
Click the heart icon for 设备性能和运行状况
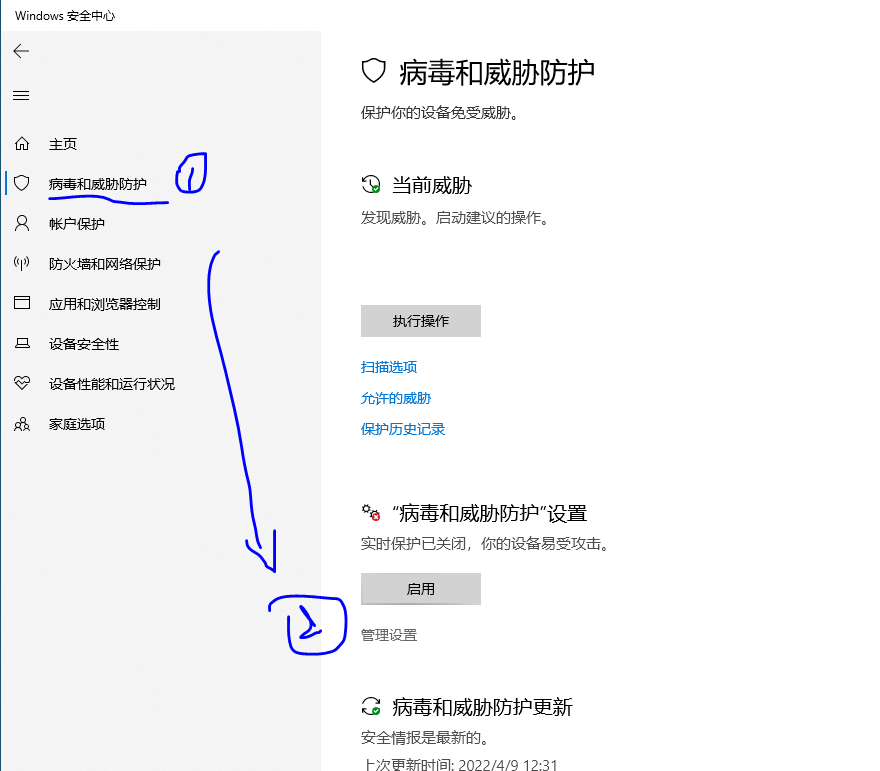pyautogui.click(x=22, y=383)
